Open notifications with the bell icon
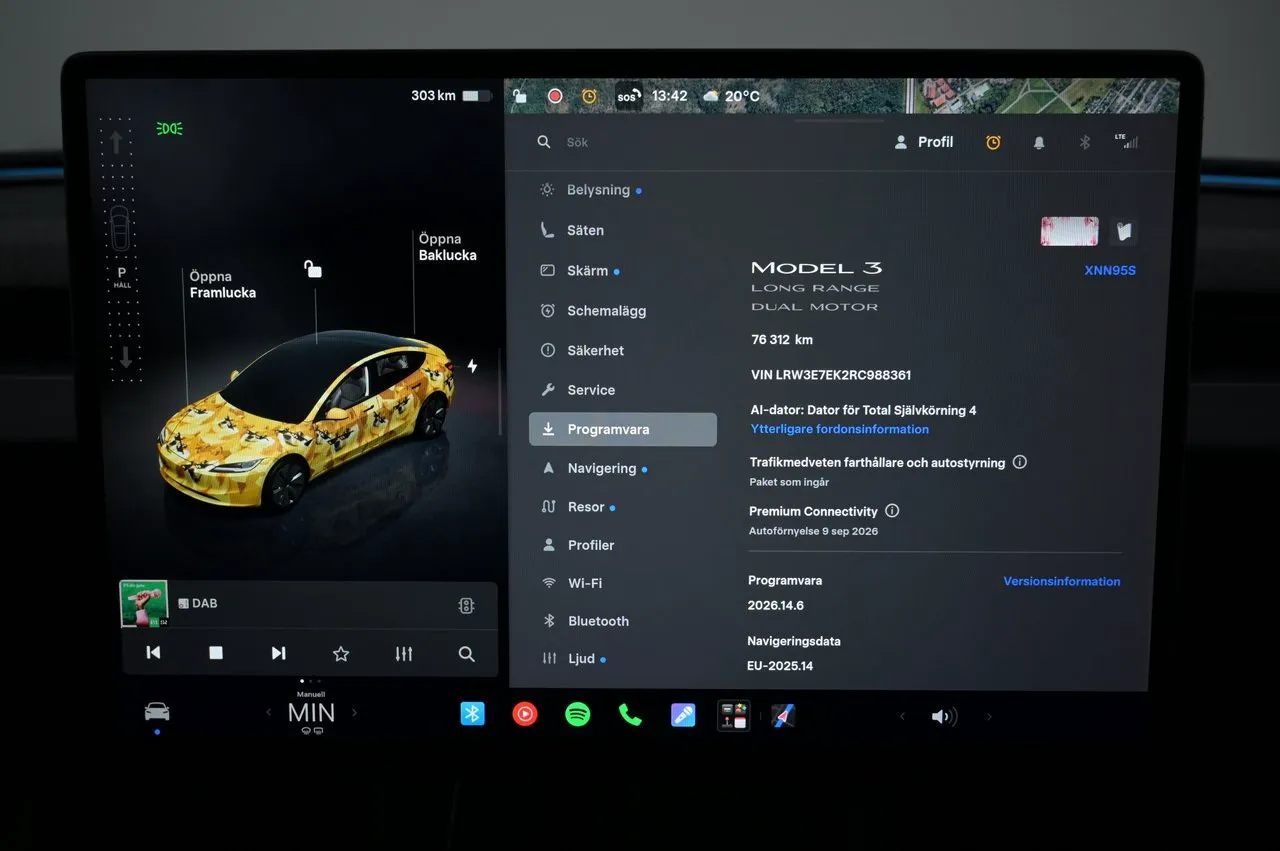The width and height of the screenshot is (1280, 851). tap(1039, 143)
